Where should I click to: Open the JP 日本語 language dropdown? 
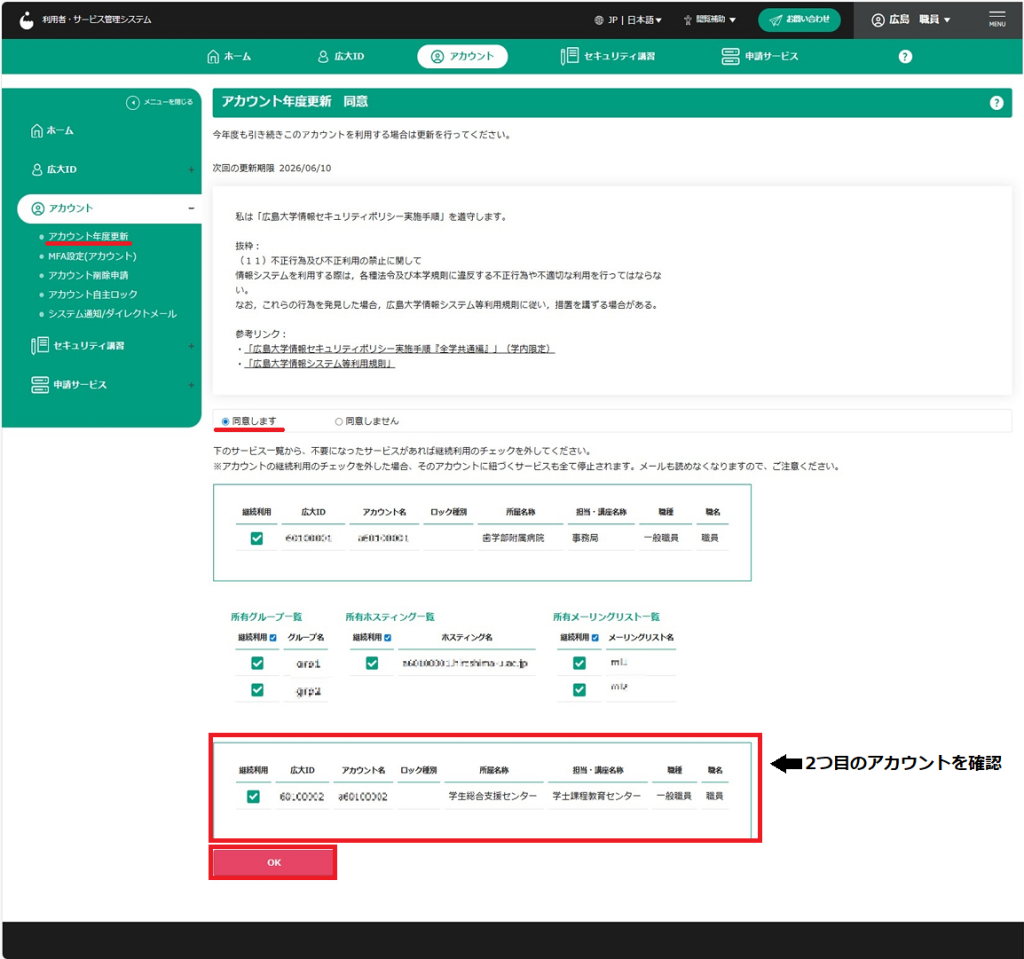[634, 20]
